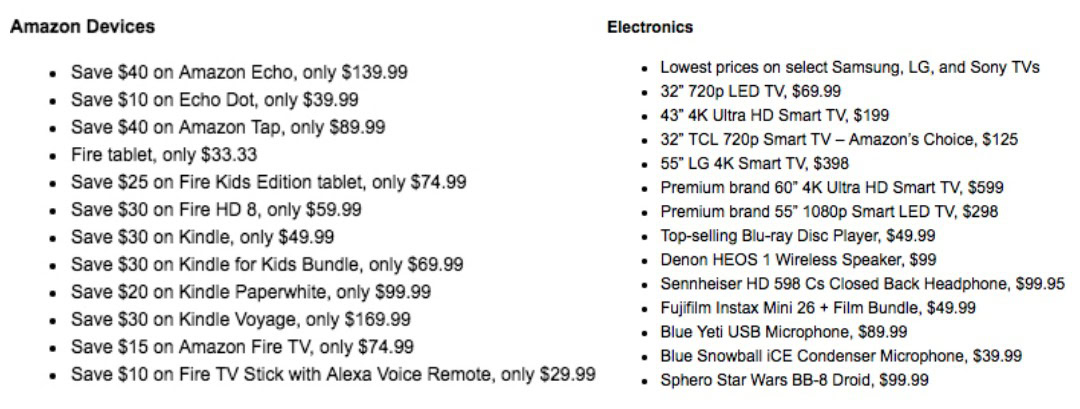Open the Fire Kids Edition tablet deal
The width and height of the screenshot is (1080, 409).
tap(268, 182)
